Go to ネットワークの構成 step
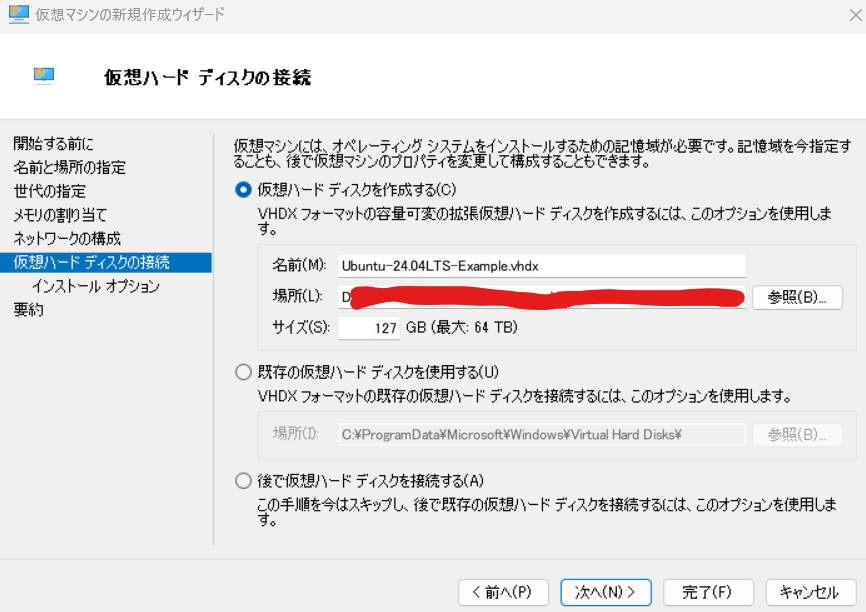Image resolution: width=866 pixels, height=612 pixels. 67,239
